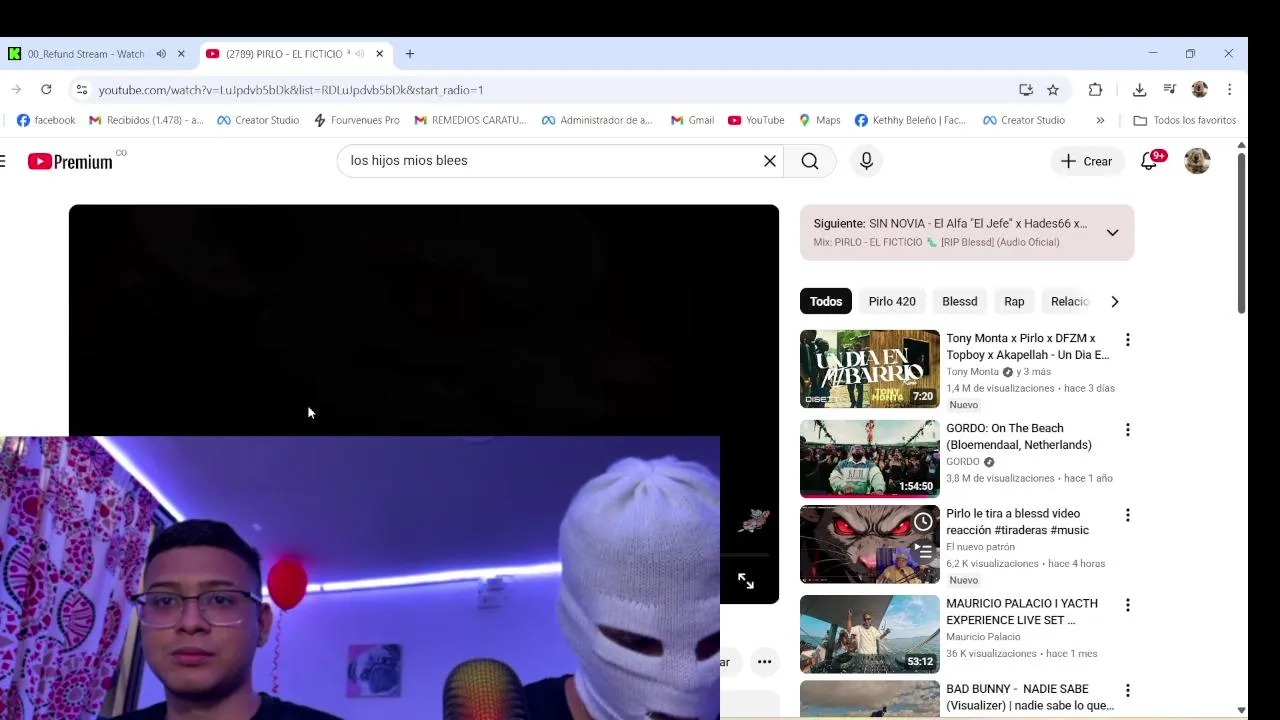Open the Fourvenues Pro bookmark

click(x=357, y=120)
